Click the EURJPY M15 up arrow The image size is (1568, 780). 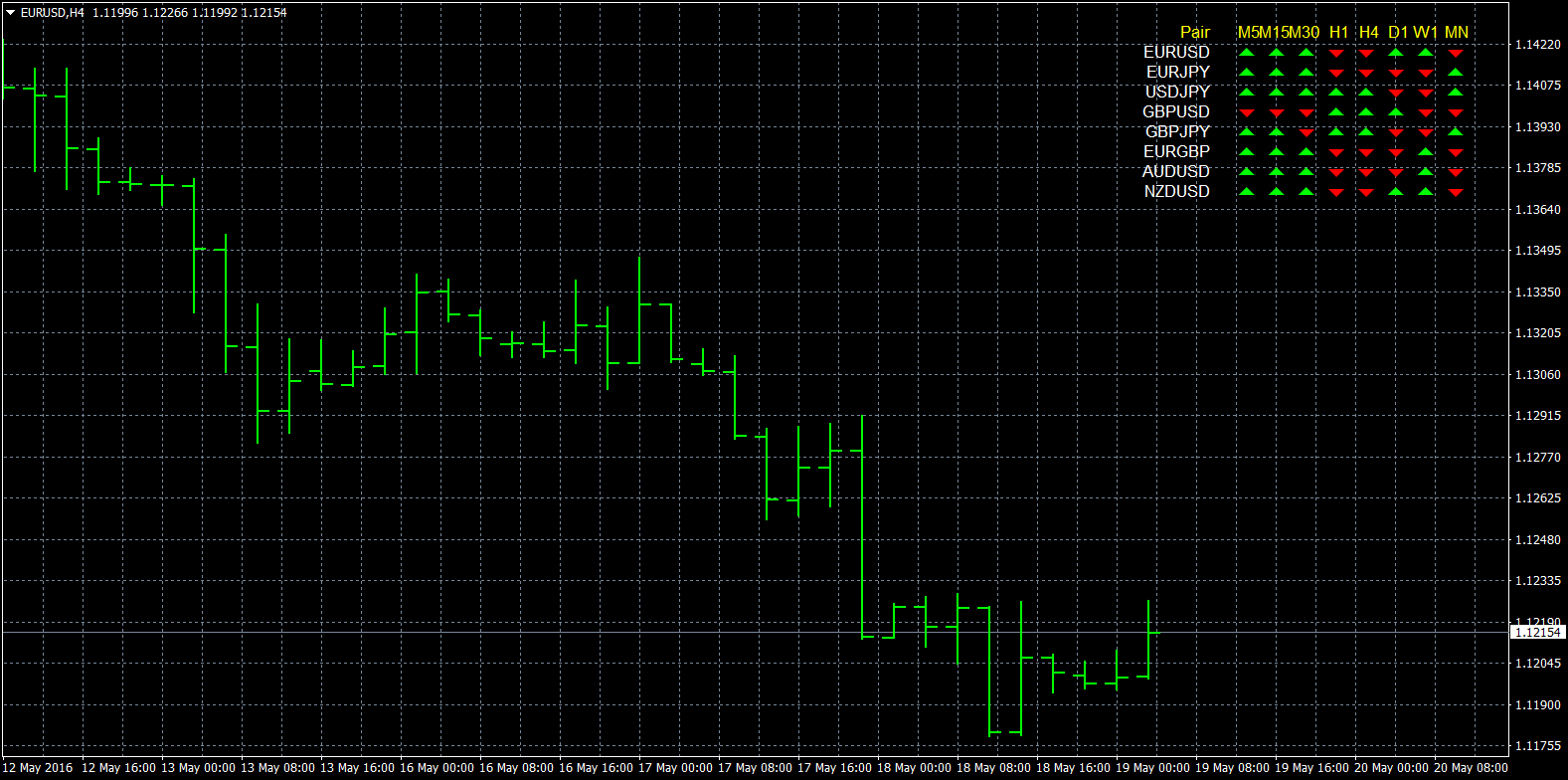pos(1277,72)
